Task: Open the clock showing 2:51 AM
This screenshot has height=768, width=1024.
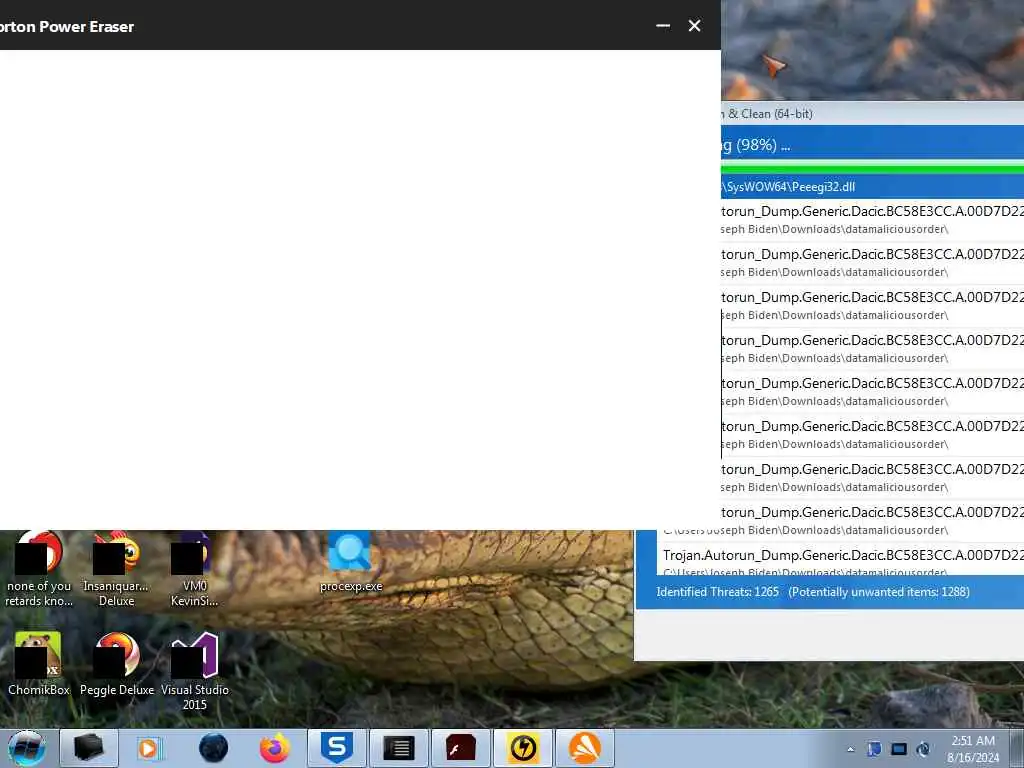Action: 973,749
